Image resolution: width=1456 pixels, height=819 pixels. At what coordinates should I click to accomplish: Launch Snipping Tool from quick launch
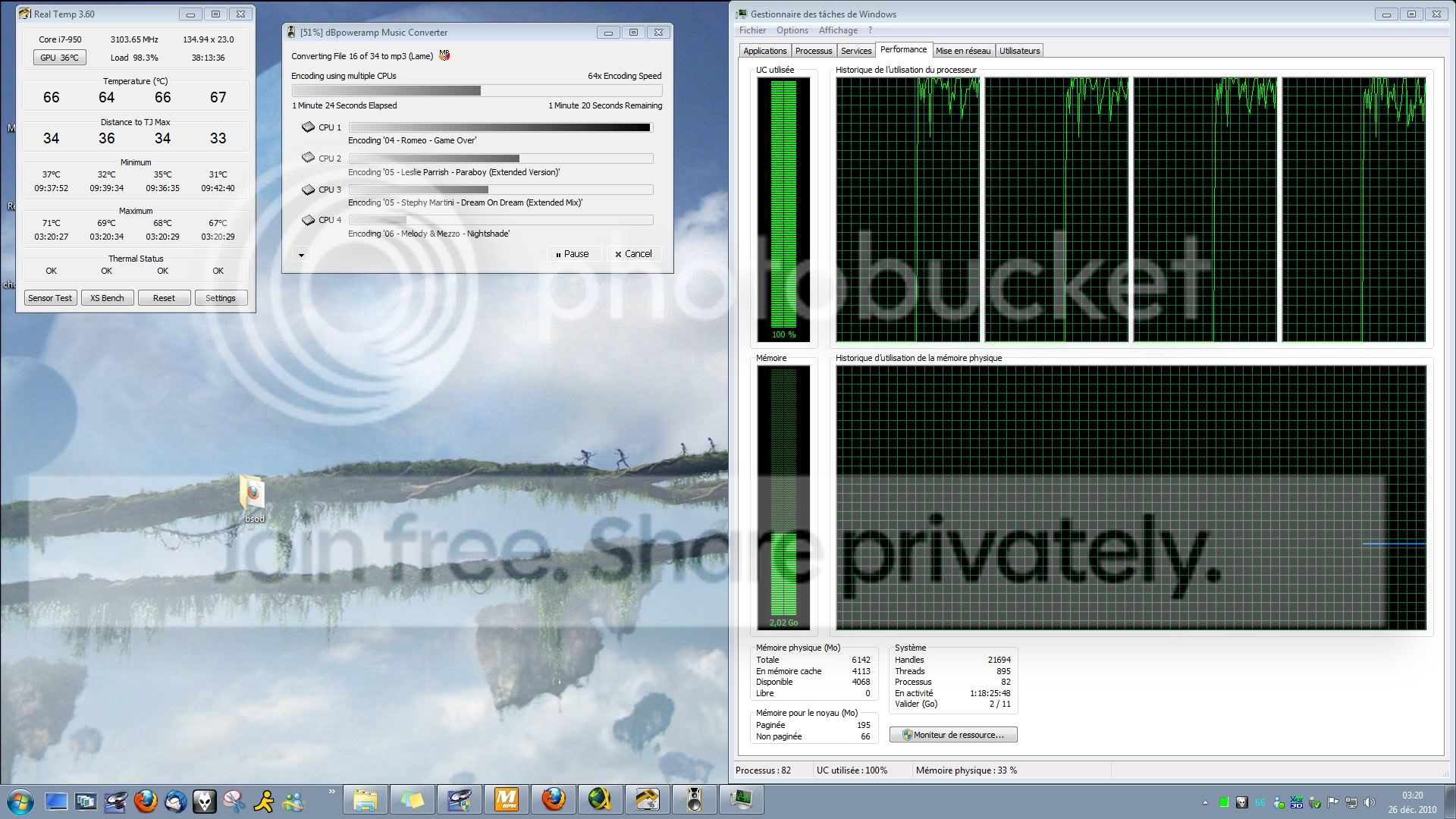tap(234, 801)
